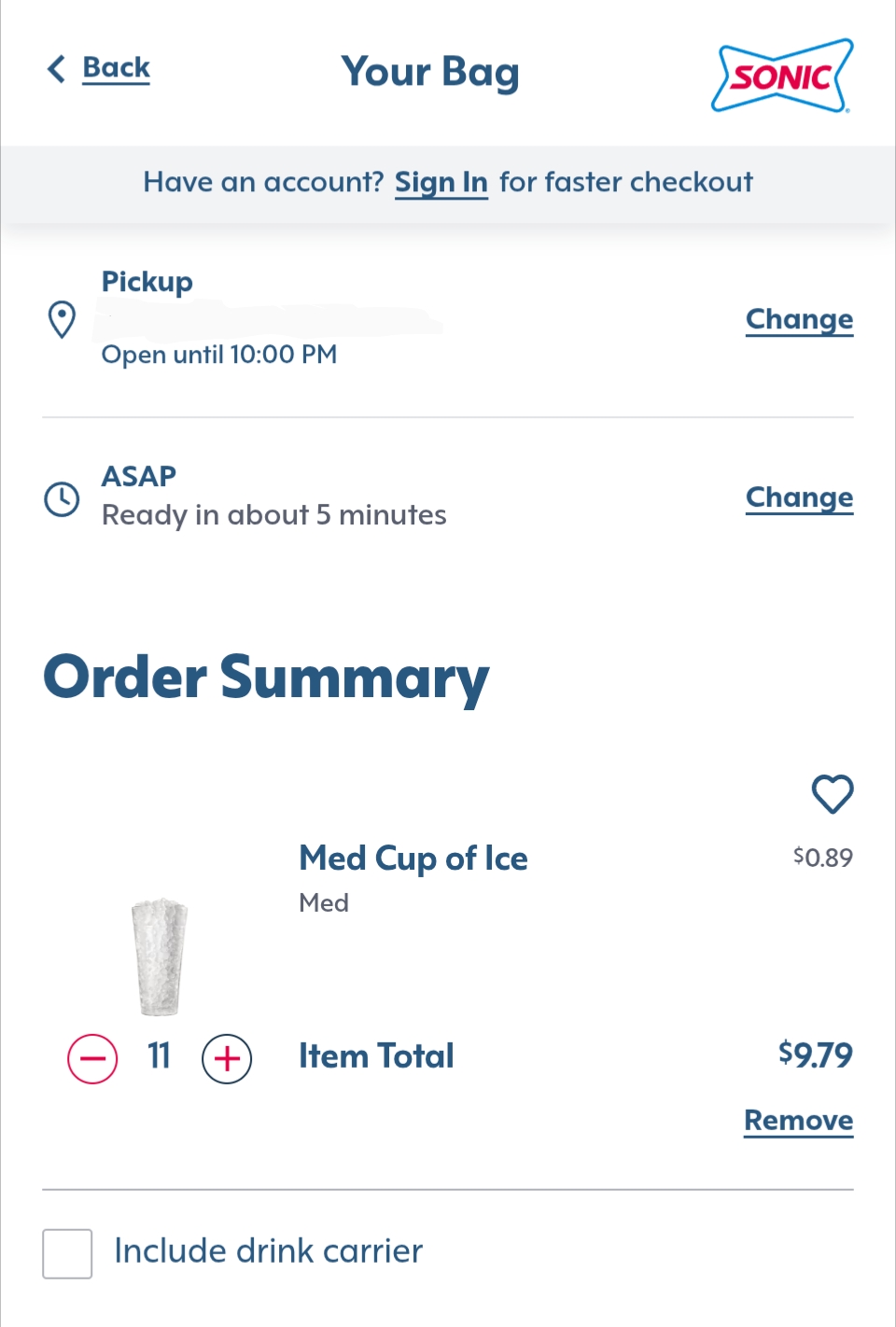Remove Med Cup of Ice from bag
Viewport: 896px width, 1327px height.
point(798,1120)
